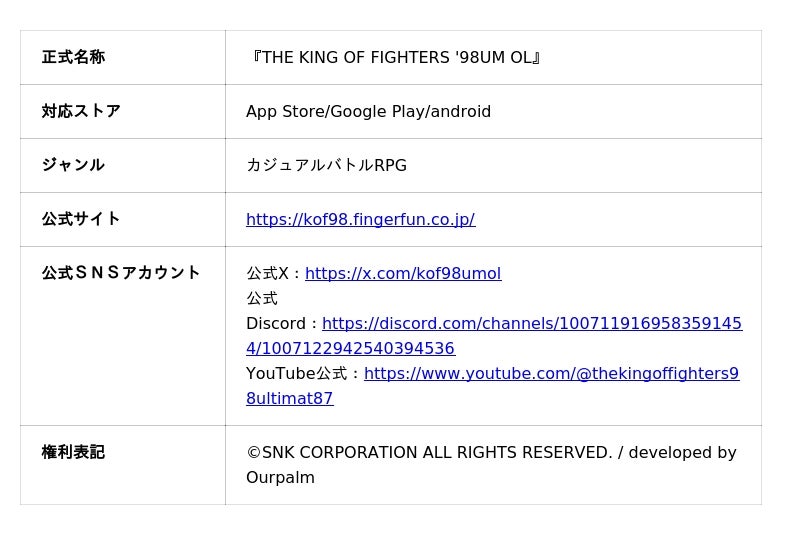Click the 正式名称 row label

73,58
